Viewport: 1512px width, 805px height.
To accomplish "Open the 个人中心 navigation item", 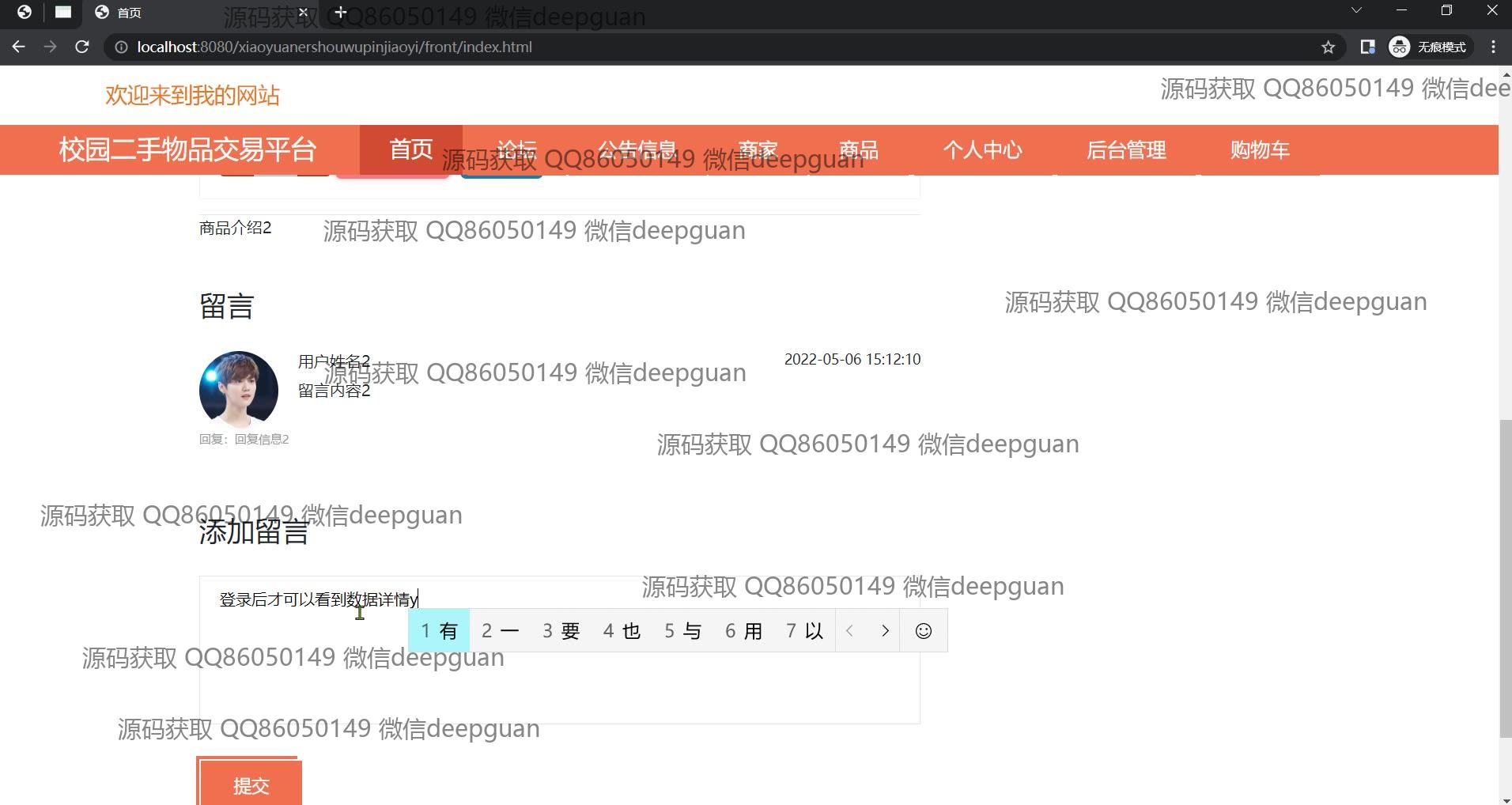I will pyautogui.click(x=982, y=150).
